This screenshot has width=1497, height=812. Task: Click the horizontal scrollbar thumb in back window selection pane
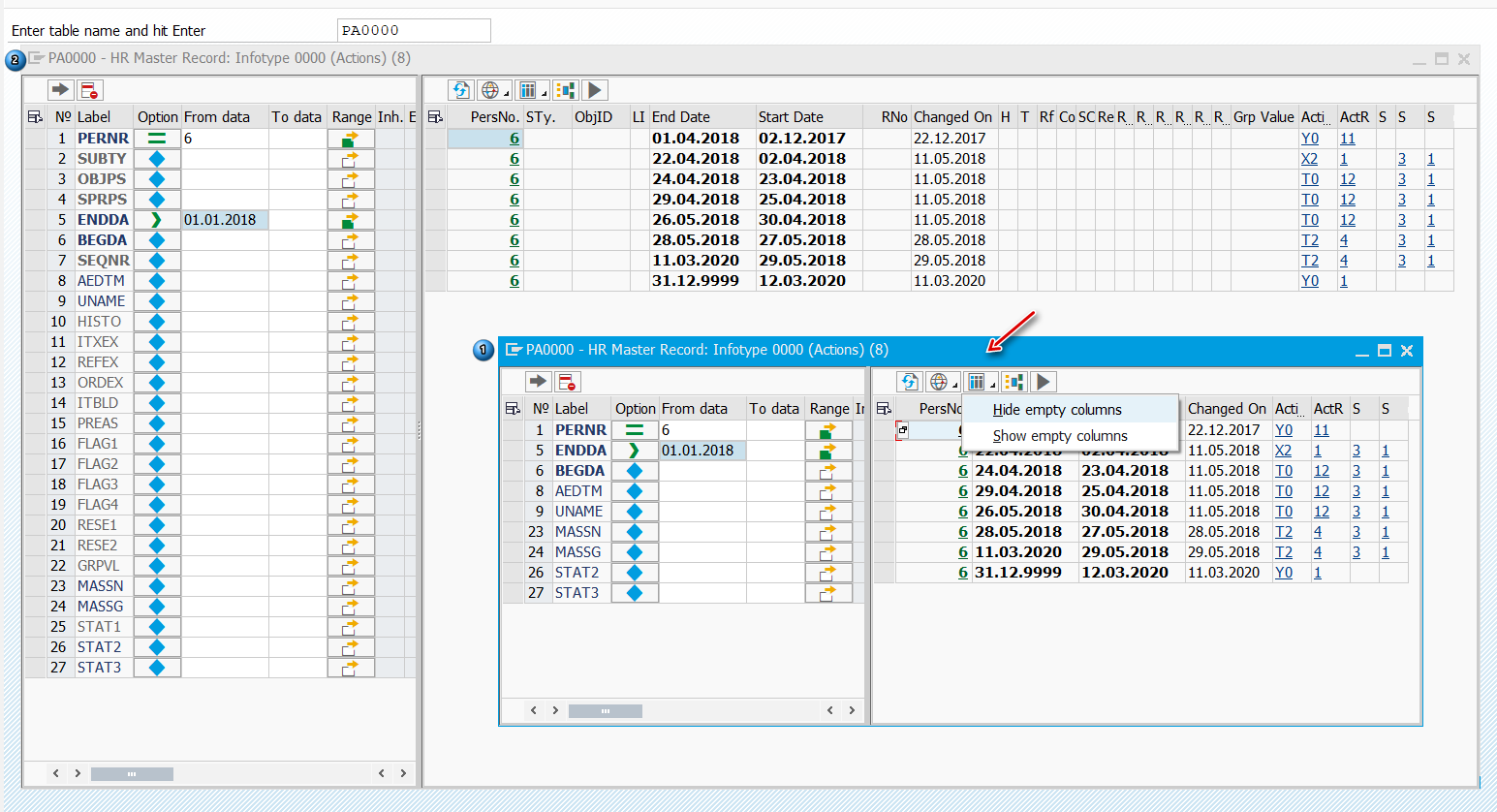coord(132,774)
